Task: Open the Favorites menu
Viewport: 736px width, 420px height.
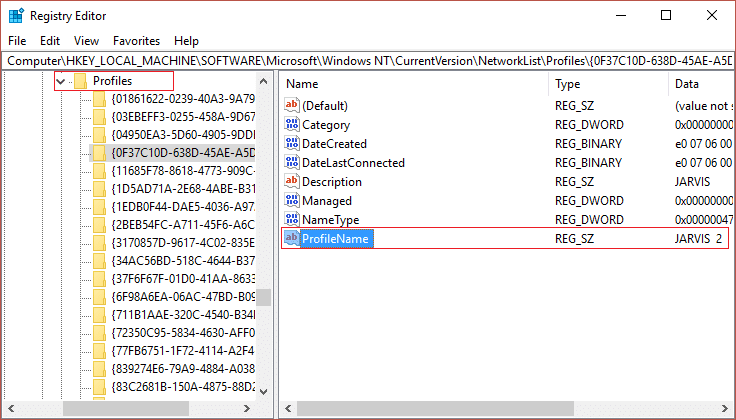Action: click(x=136, y=41)
